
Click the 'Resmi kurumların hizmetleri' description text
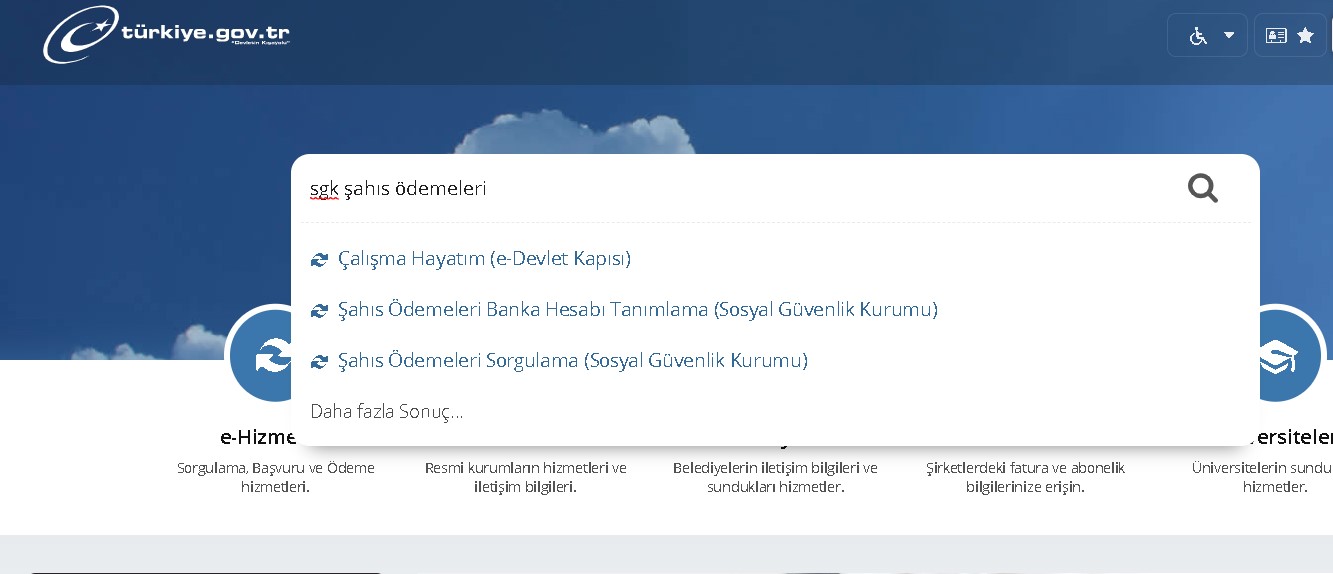[x=525, y=477]
